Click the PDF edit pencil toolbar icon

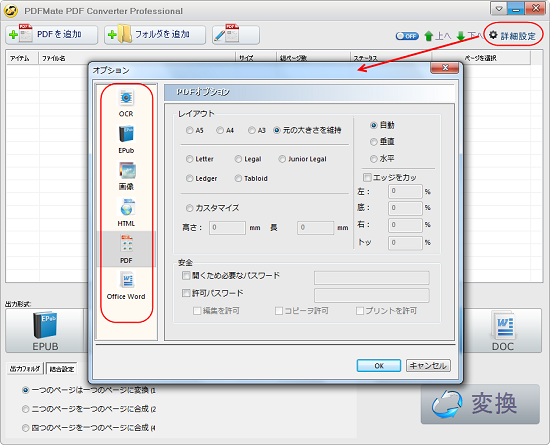click(236, 35)
